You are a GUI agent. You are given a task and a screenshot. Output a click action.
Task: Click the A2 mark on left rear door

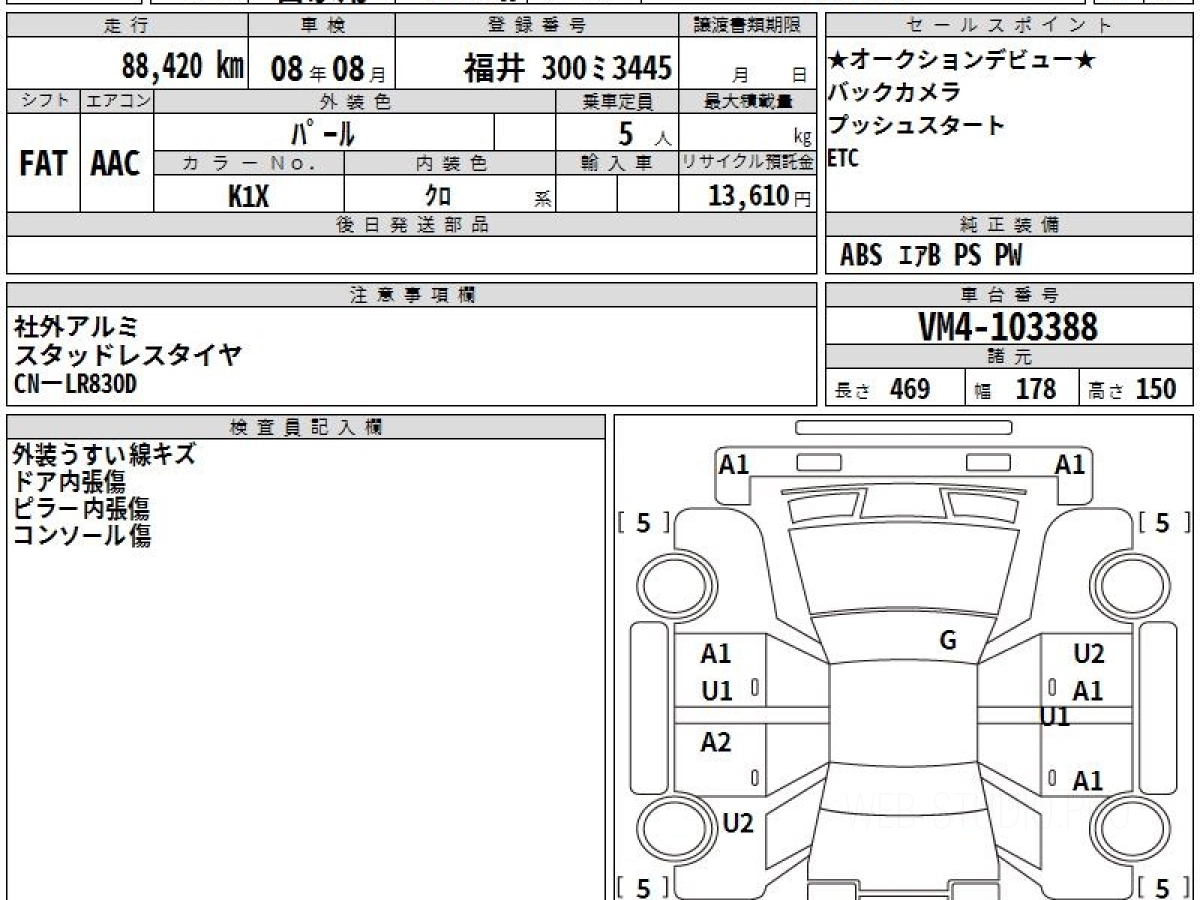tap(716, 742)
